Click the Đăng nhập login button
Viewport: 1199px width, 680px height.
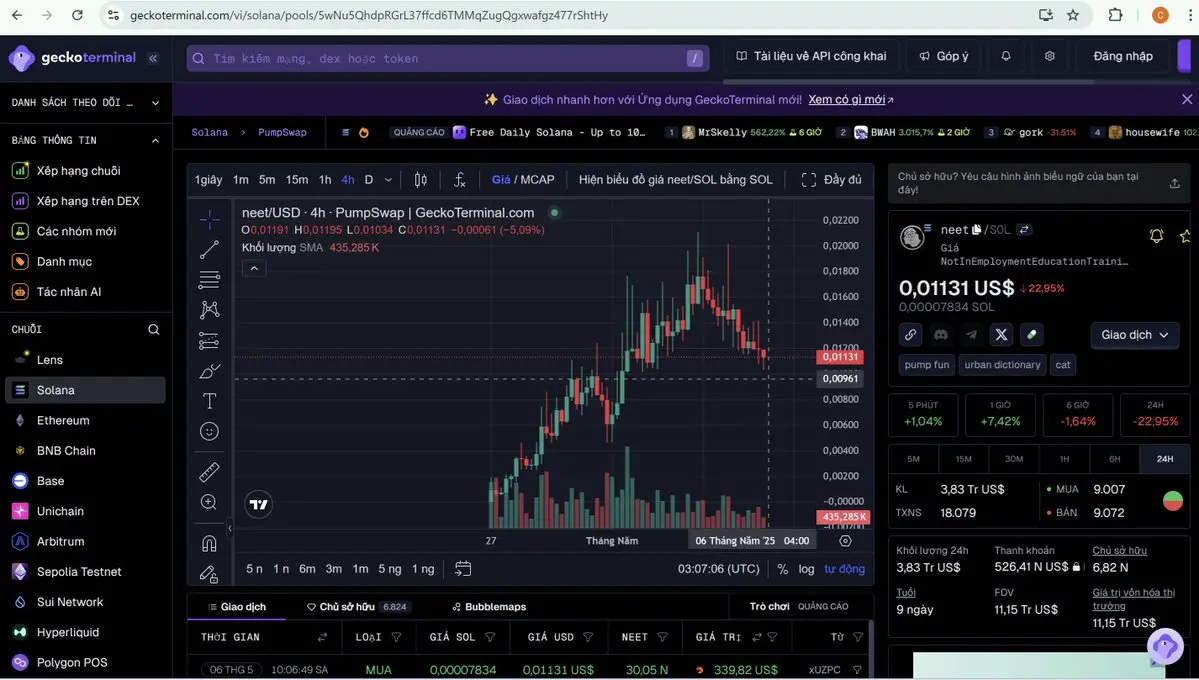tap(1123, 56)
